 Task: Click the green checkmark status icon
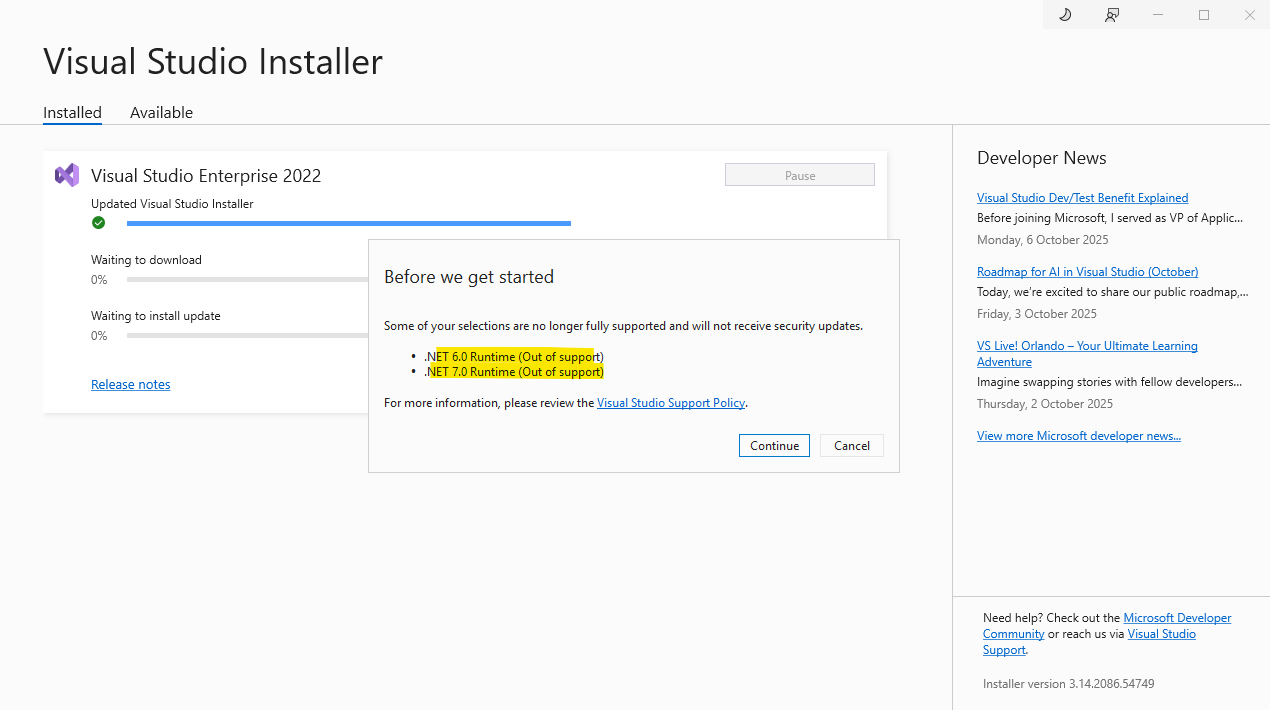coord(98,223)
